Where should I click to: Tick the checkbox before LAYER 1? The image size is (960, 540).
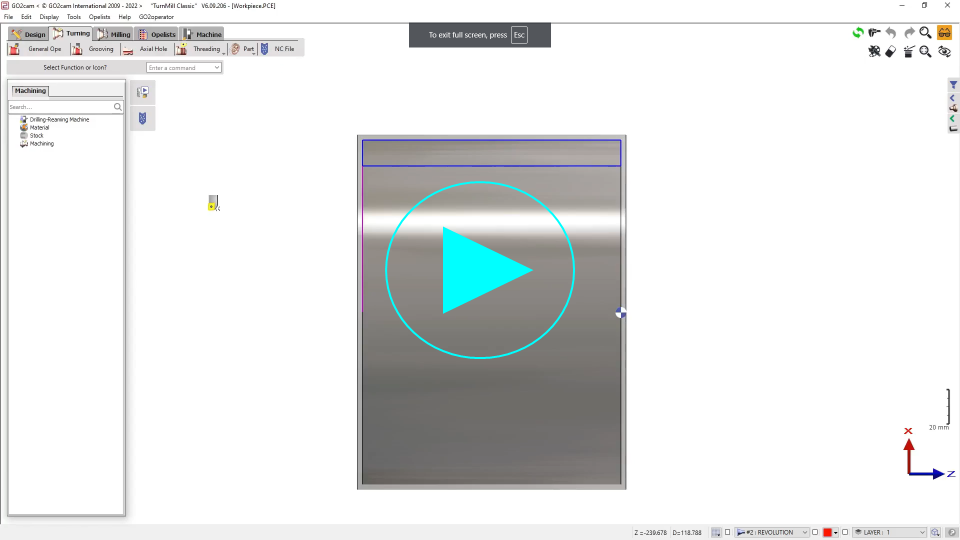(x=846, y=533)
